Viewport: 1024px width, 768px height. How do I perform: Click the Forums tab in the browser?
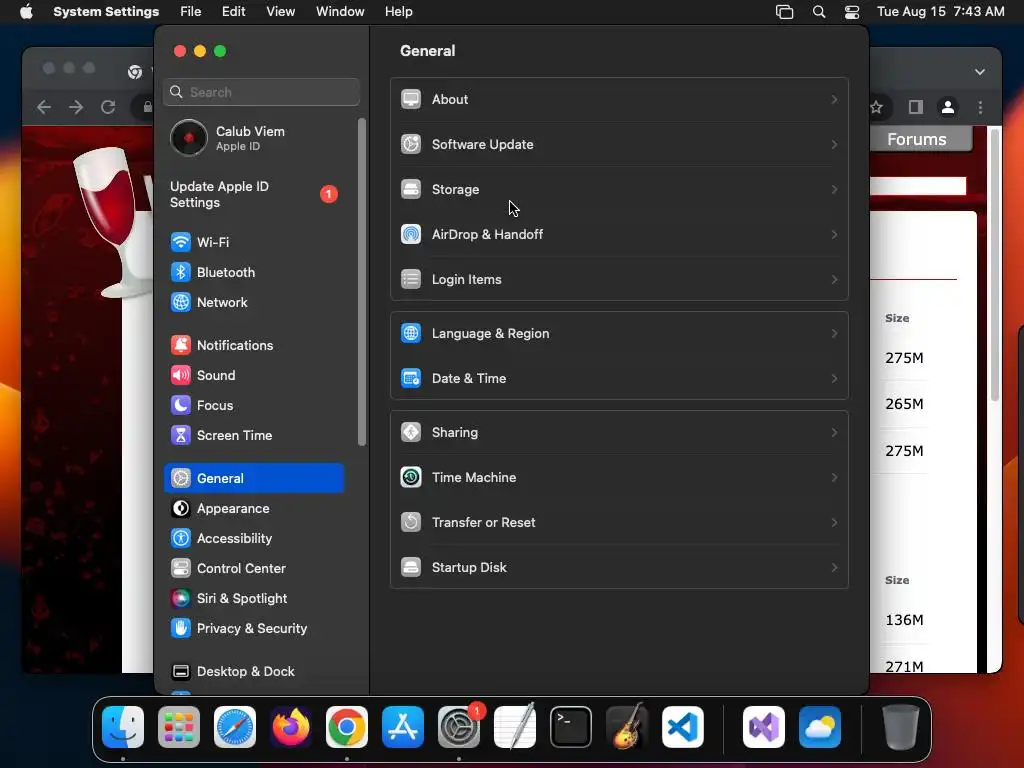(x=917, y=139)
